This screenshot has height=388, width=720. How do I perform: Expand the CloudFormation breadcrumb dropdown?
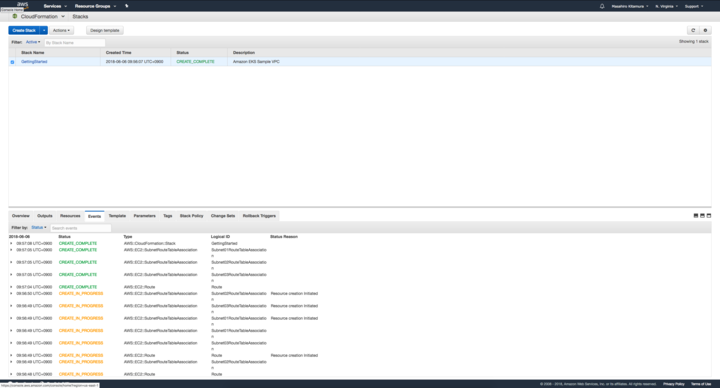coord(63,17)
